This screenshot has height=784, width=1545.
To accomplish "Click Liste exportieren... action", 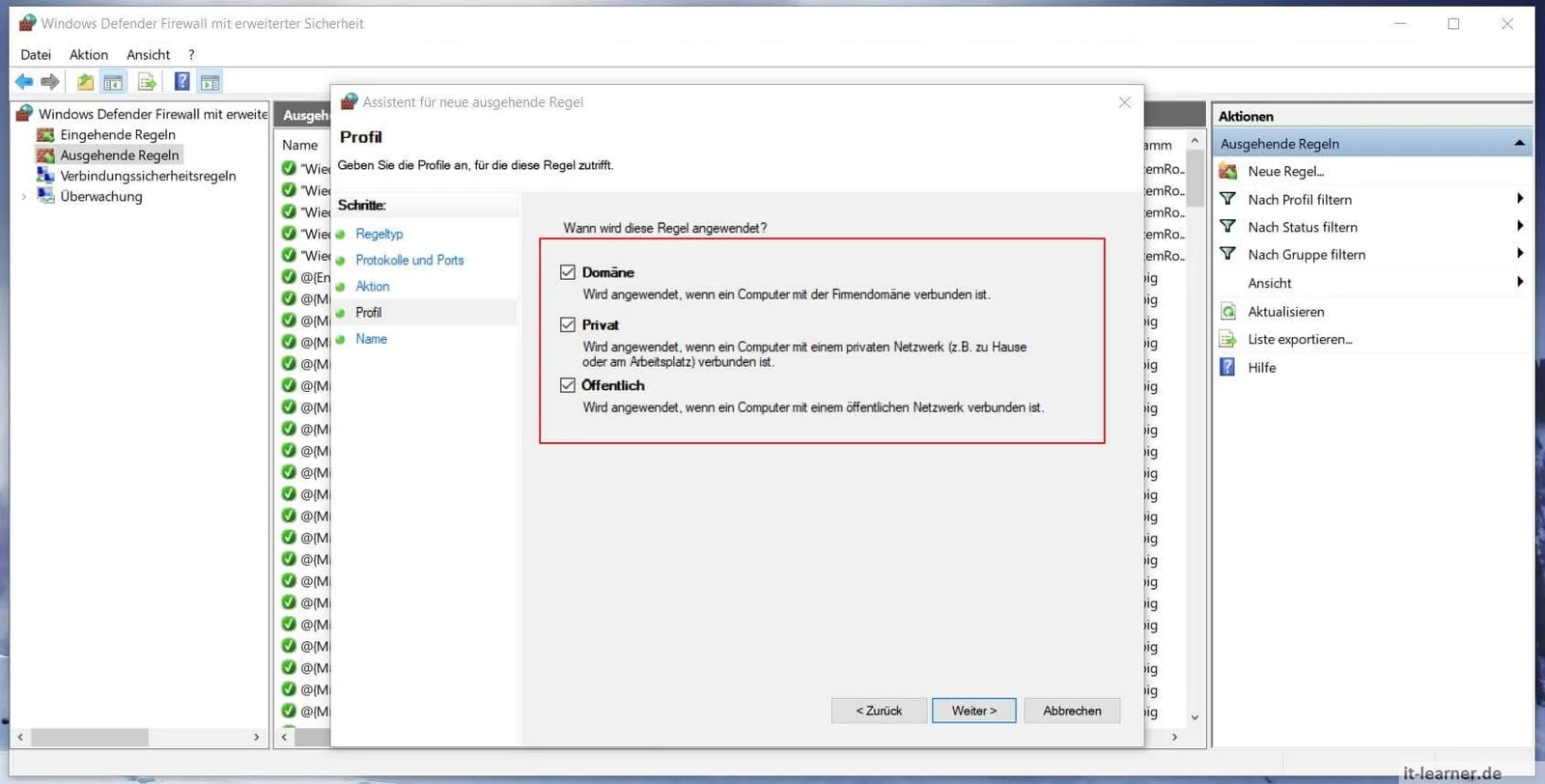I will tap(1300, 339).
